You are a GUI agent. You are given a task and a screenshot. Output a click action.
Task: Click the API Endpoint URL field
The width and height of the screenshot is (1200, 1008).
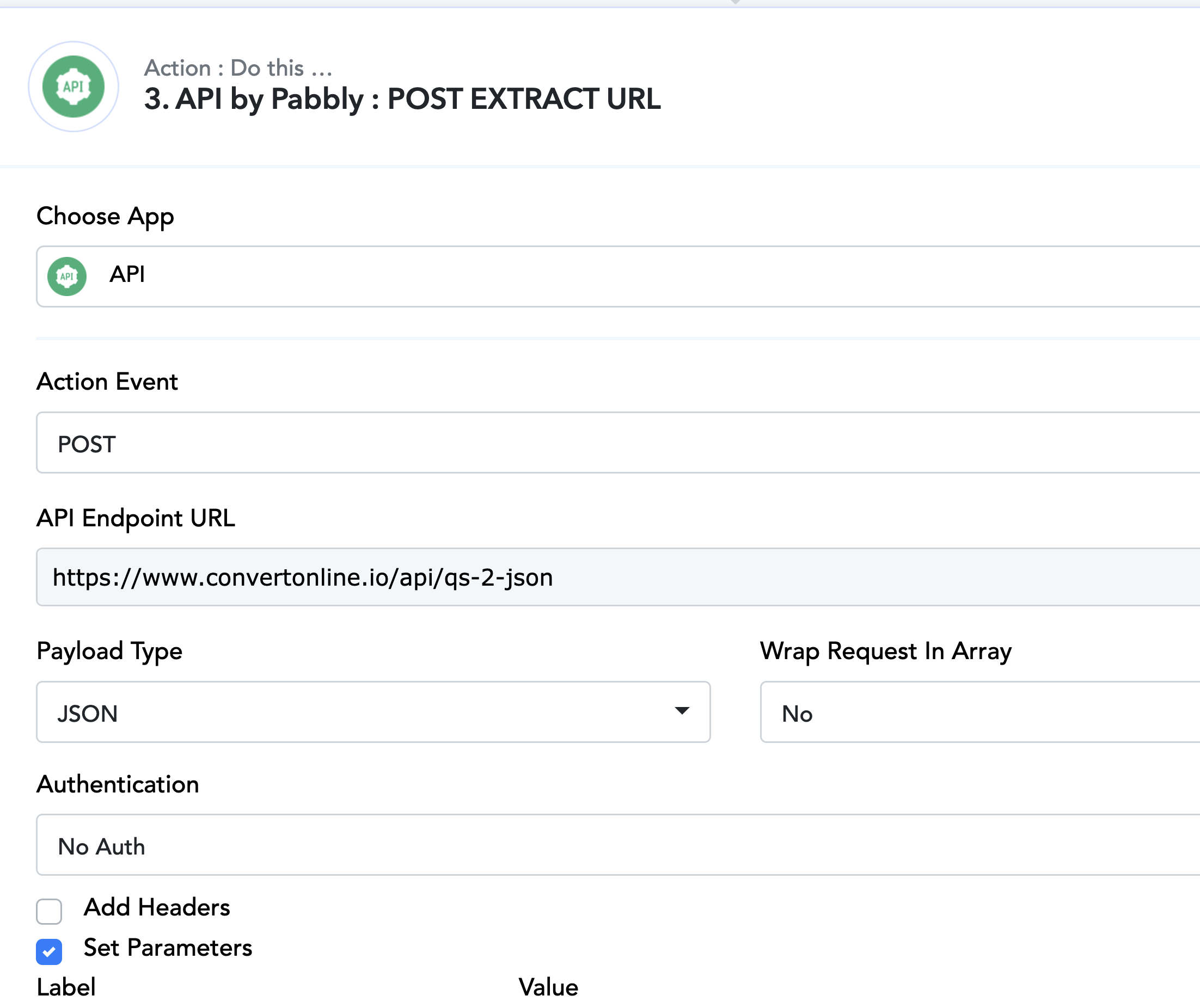pos(618,577)
